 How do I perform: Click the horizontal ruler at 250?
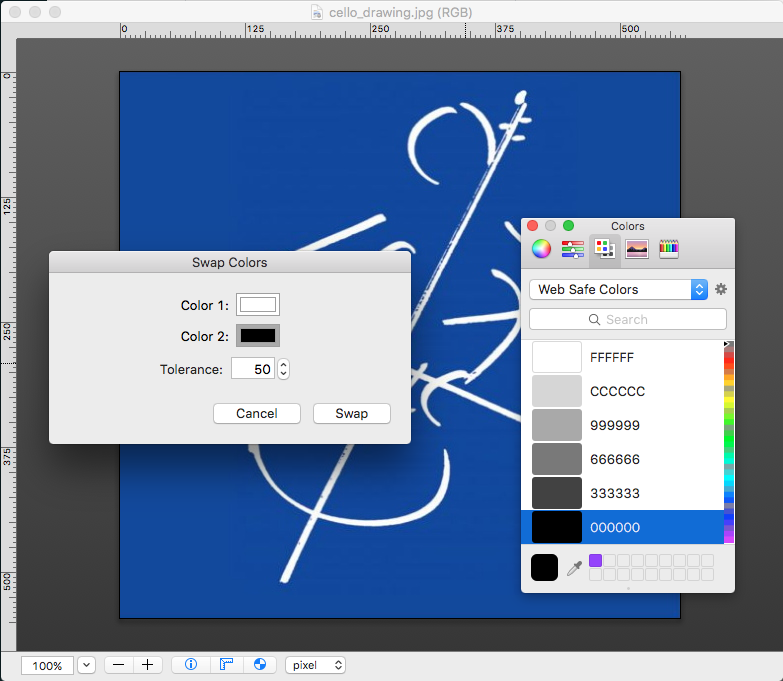(380, 29)
